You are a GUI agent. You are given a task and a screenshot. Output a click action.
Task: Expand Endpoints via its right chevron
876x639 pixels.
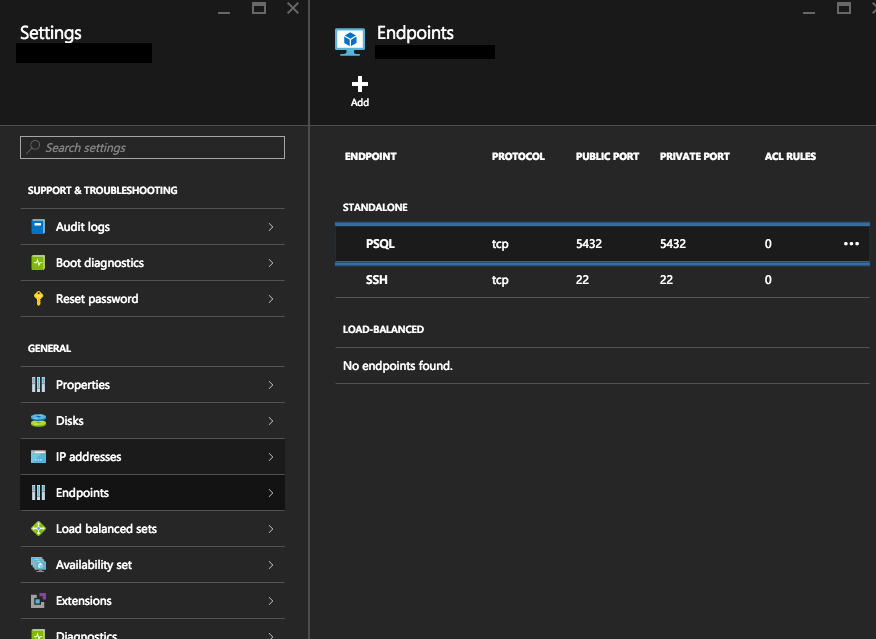tap(271, 493)
